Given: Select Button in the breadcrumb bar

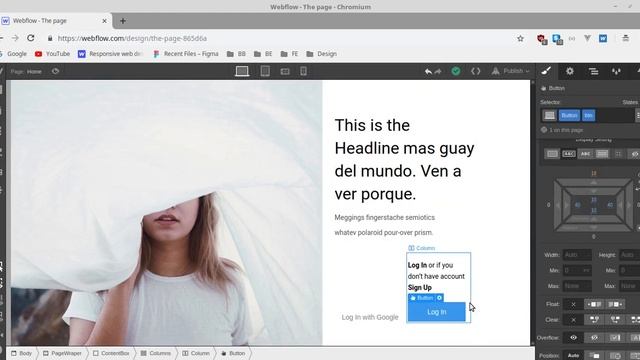Looking at the screenshot, I should pyautogui.click(x=233, y=353).
